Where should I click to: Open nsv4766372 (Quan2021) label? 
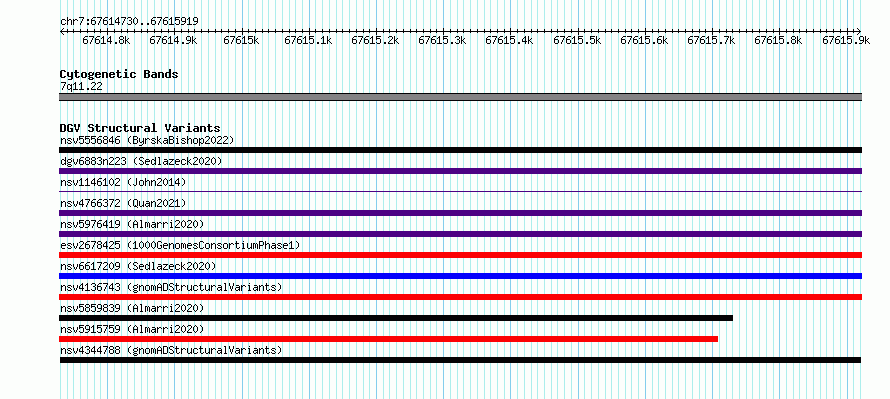pos(123,203)
